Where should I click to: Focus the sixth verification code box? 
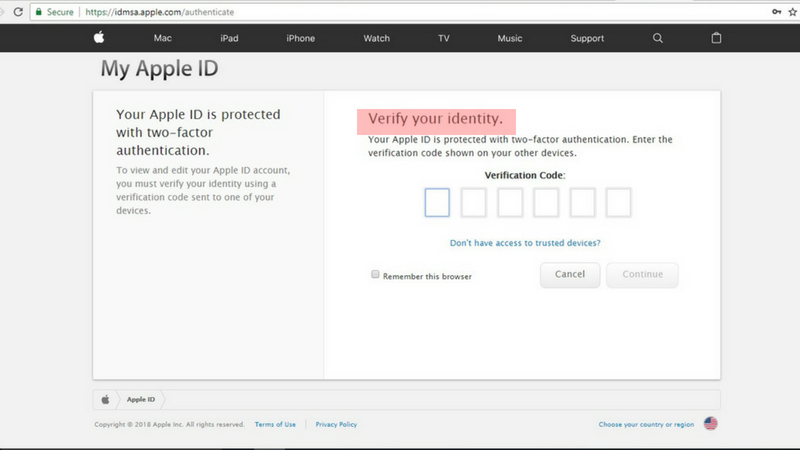point(618,203)
